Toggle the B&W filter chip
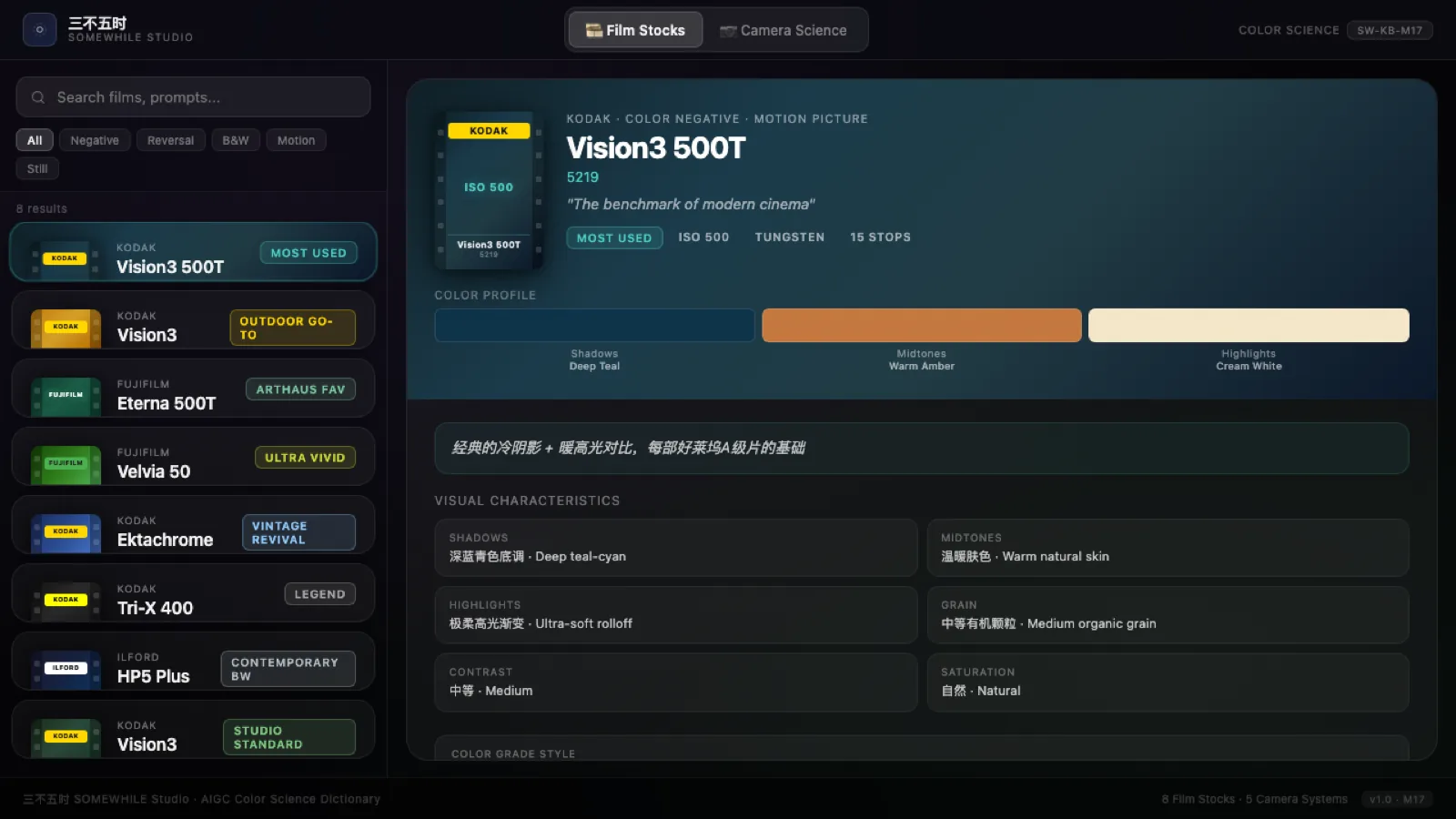 pyautogui.click(x=235, y=140)
